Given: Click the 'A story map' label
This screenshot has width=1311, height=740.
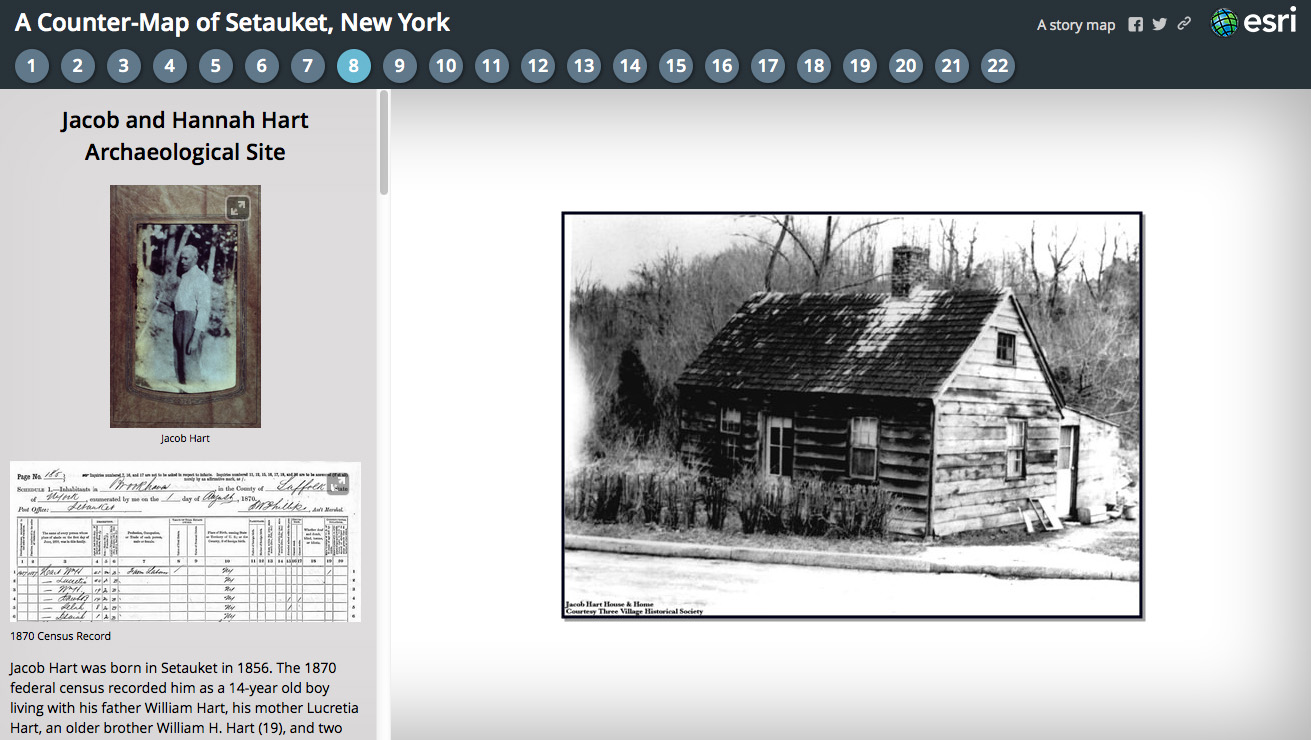Looking at the screenshot, I should click(x=1075, y=24).
